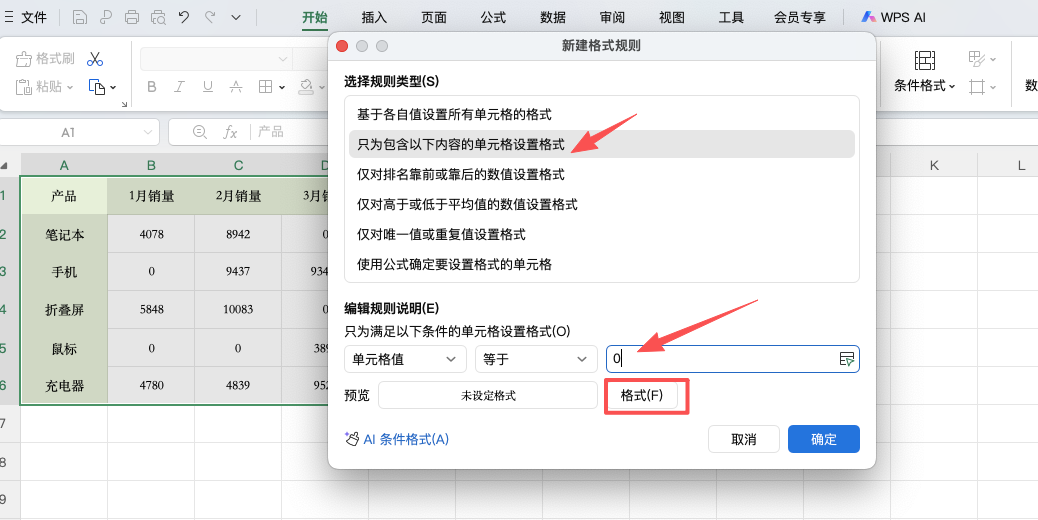Select rule type 基于各自值设置所有单元格的格式
This screenshot has height=520, width=1038.
click(602, 114)
